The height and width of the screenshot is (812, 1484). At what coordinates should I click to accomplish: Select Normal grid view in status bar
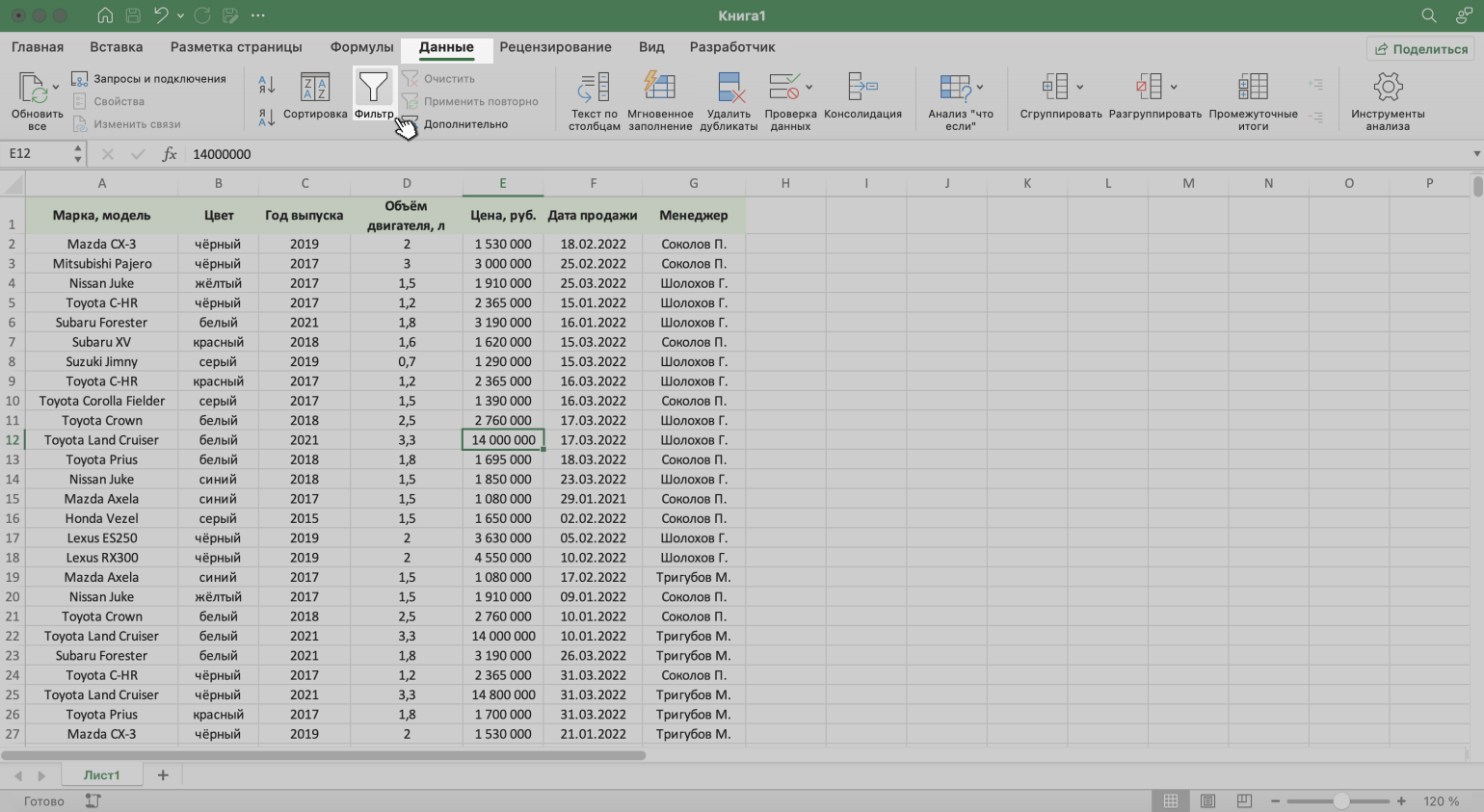[1171, 801]
